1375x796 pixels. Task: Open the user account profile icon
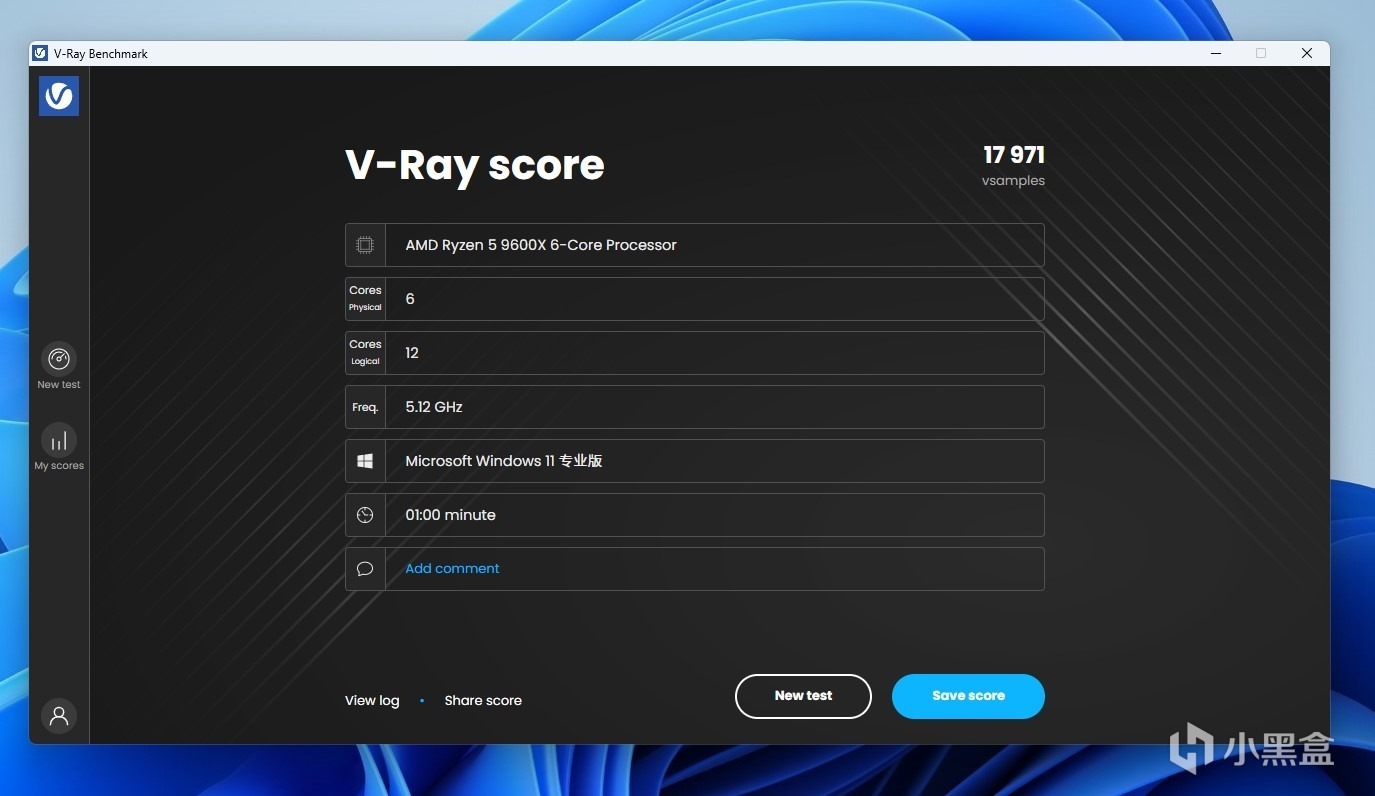coord(59,716)
